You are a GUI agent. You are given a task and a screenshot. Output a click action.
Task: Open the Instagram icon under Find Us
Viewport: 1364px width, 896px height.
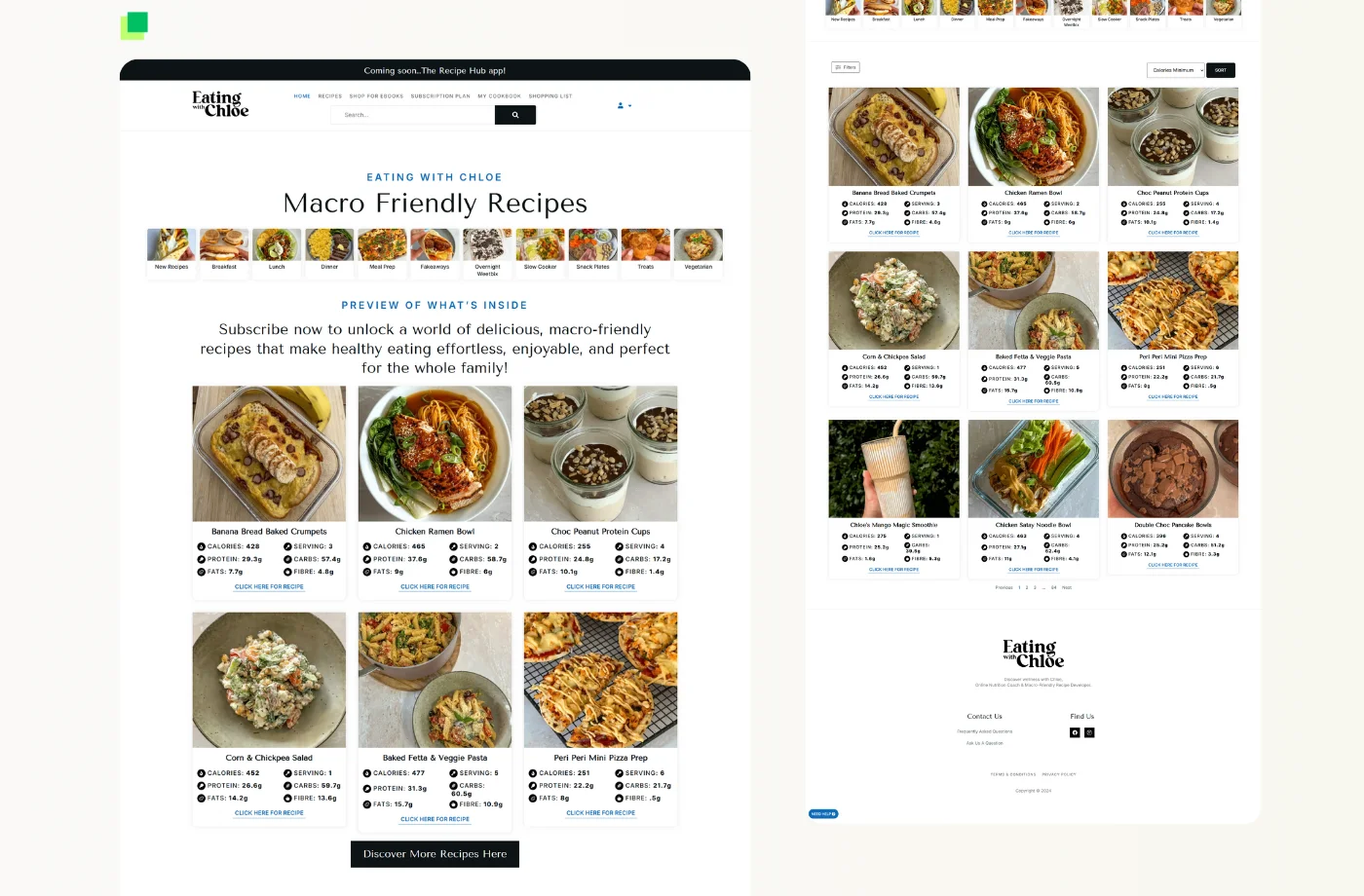(x=1089, y=732)
